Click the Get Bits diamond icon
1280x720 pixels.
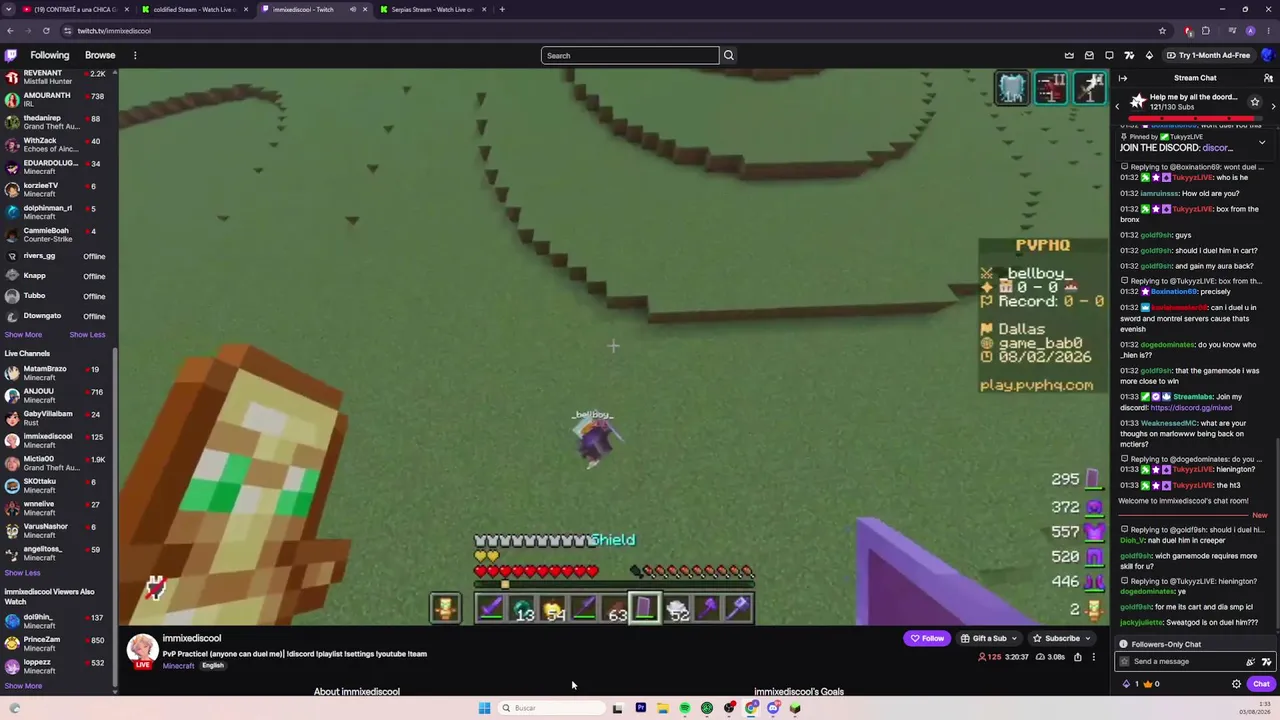click(1149, 55)
